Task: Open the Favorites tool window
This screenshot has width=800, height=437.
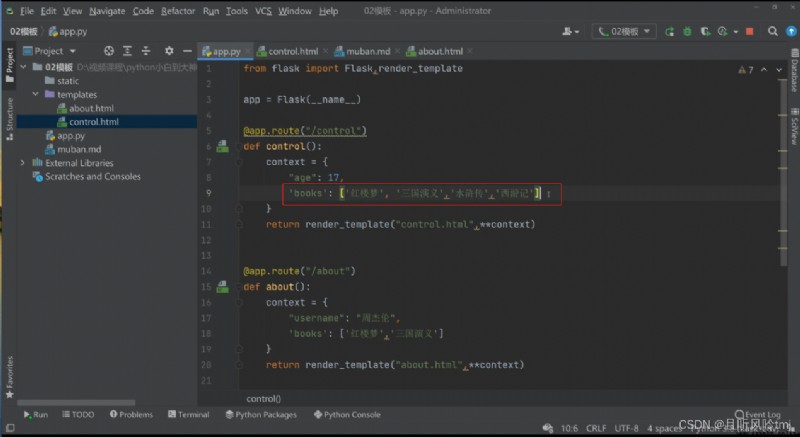Action: [10, 377]
